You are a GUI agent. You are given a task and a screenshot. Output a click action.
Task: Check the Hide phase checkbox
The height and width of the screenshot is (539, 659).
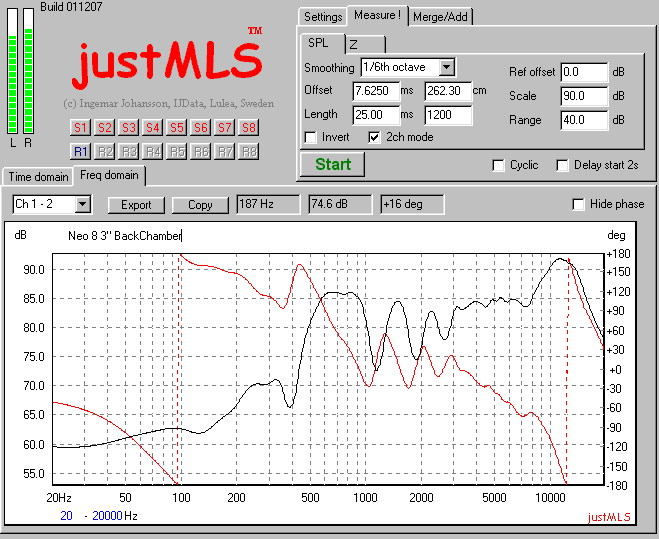[x=578, y=204]
